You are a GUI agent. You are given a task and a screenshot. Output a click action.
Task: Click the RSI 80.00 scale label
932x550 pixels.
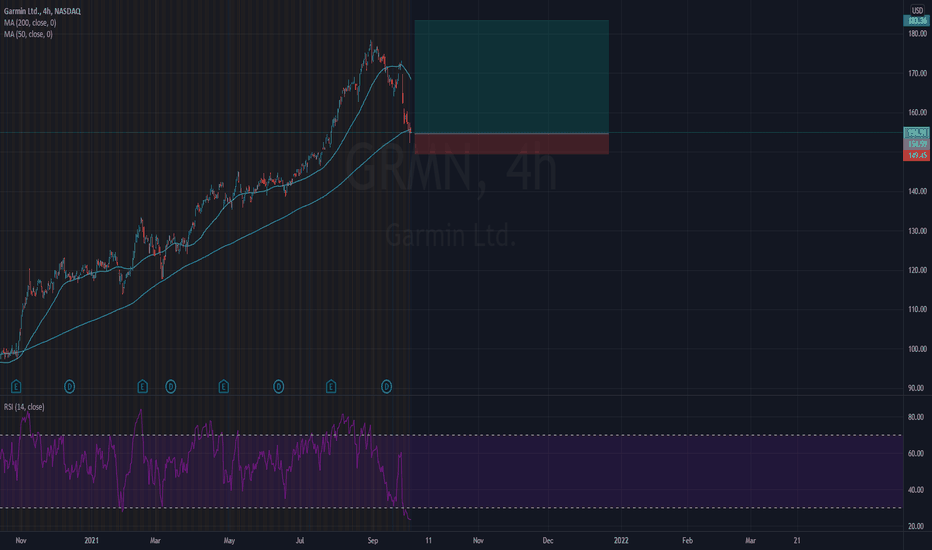tap(916, 417)
